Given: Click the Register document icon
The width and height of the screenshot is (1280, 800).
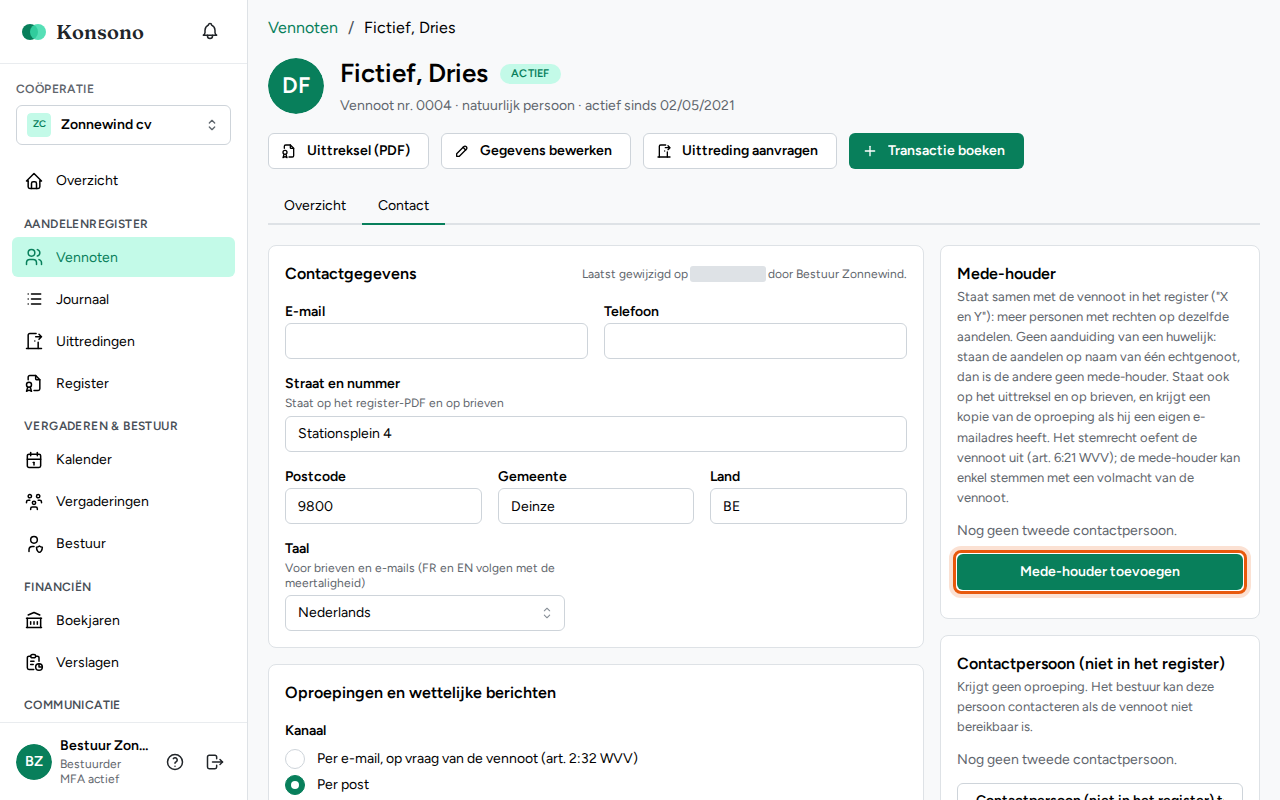Looking at the screenshot, I should [34, 383].
